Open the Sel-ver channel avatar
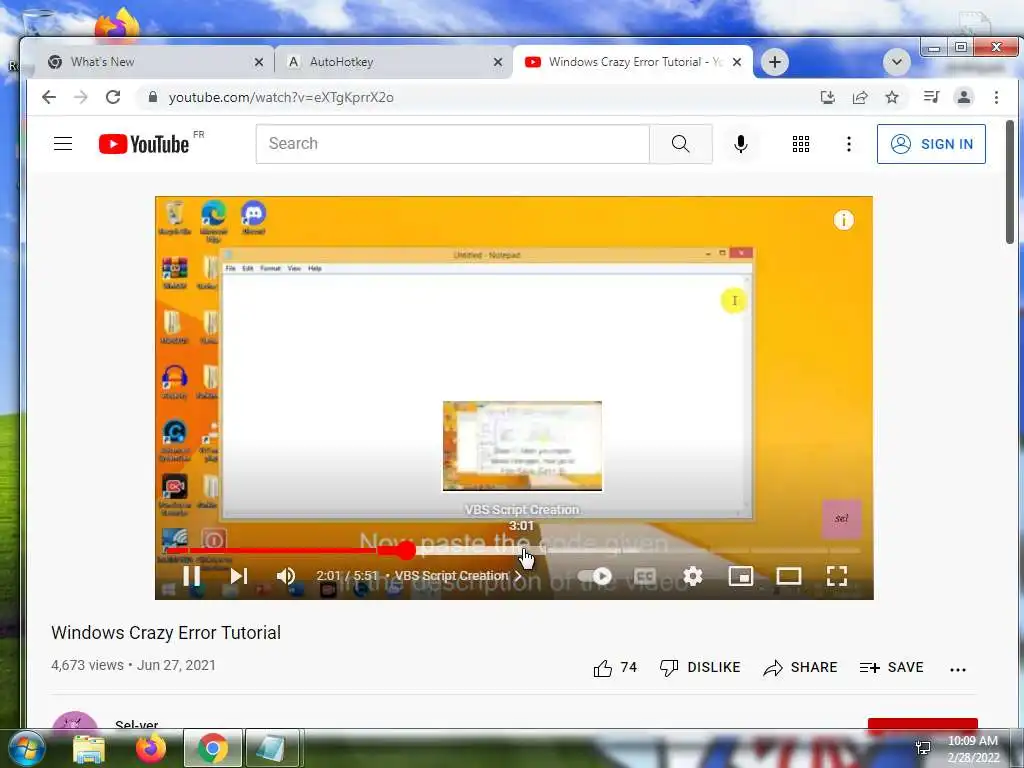This screenshot has width=1024, height=768. click(74, 720)
